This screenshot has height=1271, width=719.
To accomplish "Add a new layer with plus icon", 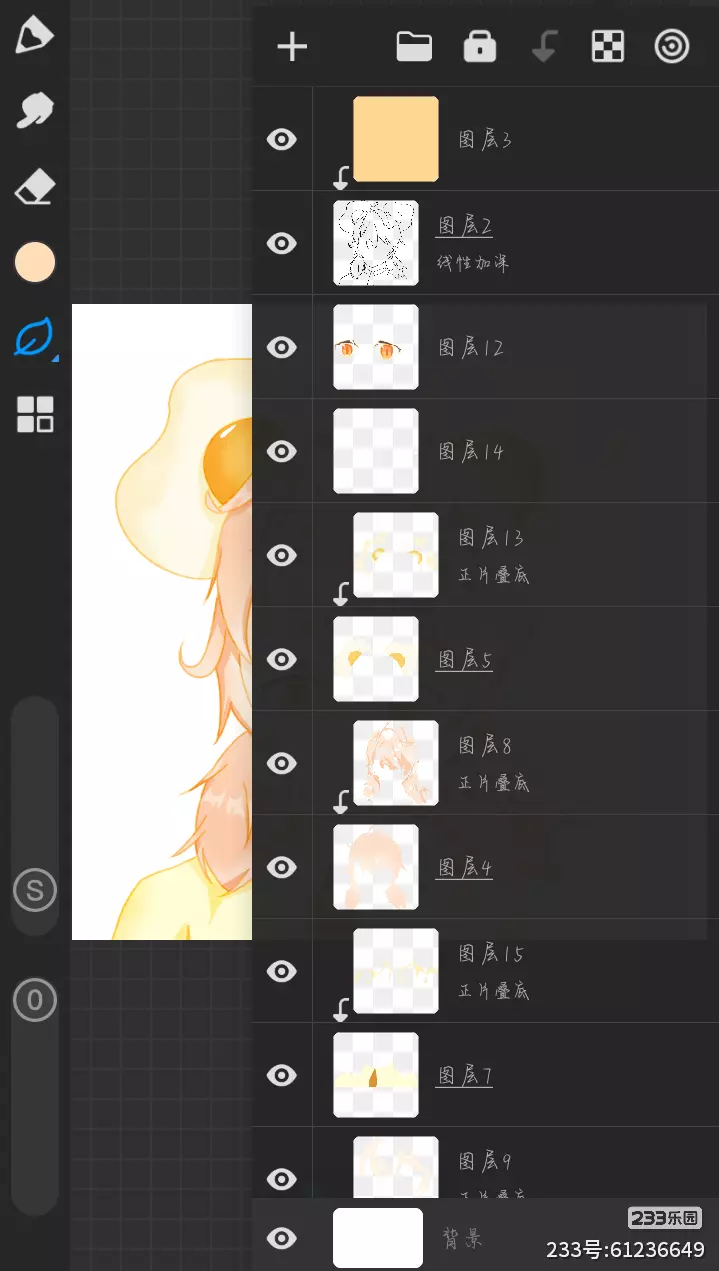I will [x=292, y=47].
